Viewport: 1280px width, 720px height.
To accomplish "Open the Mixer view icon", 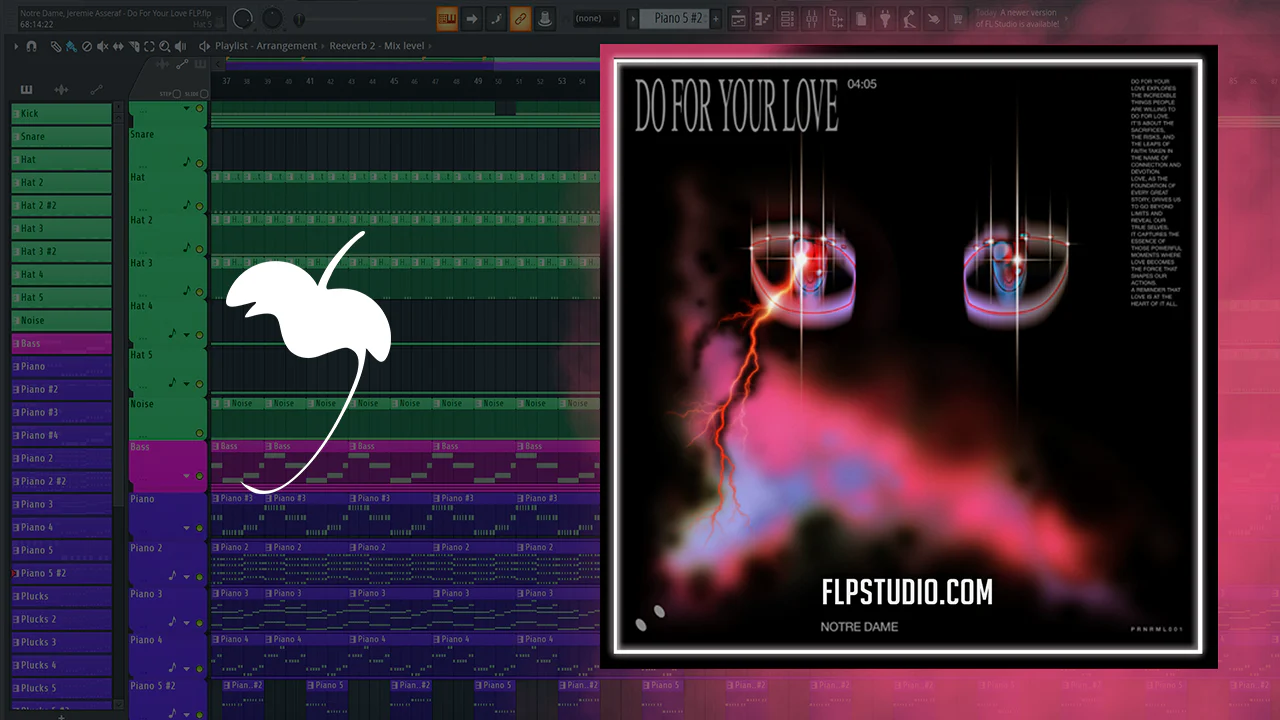I will coord(812,18).
